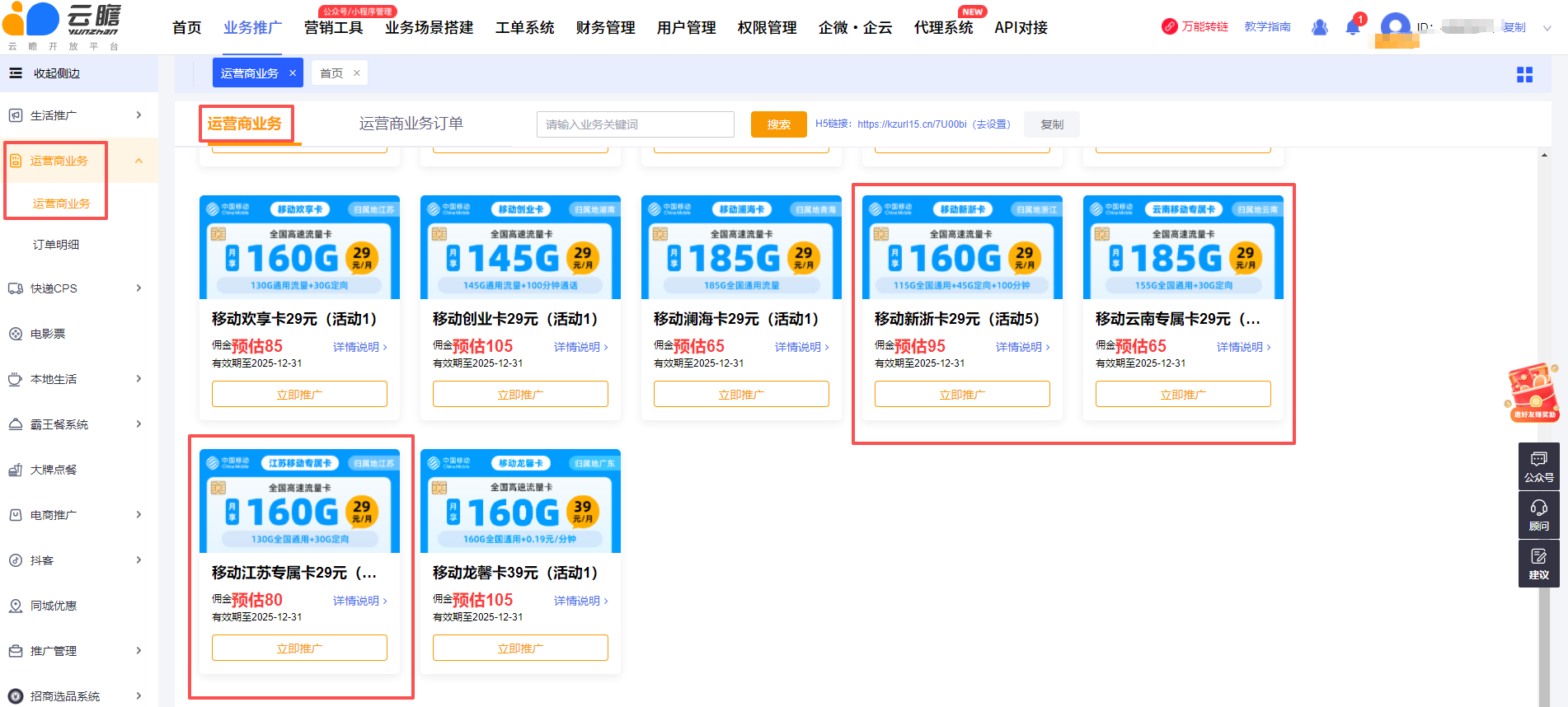This screenshot has height=707, width=1568.
Task: Collapse the 运营商业务 sidebar section
Action: [138, 161]
